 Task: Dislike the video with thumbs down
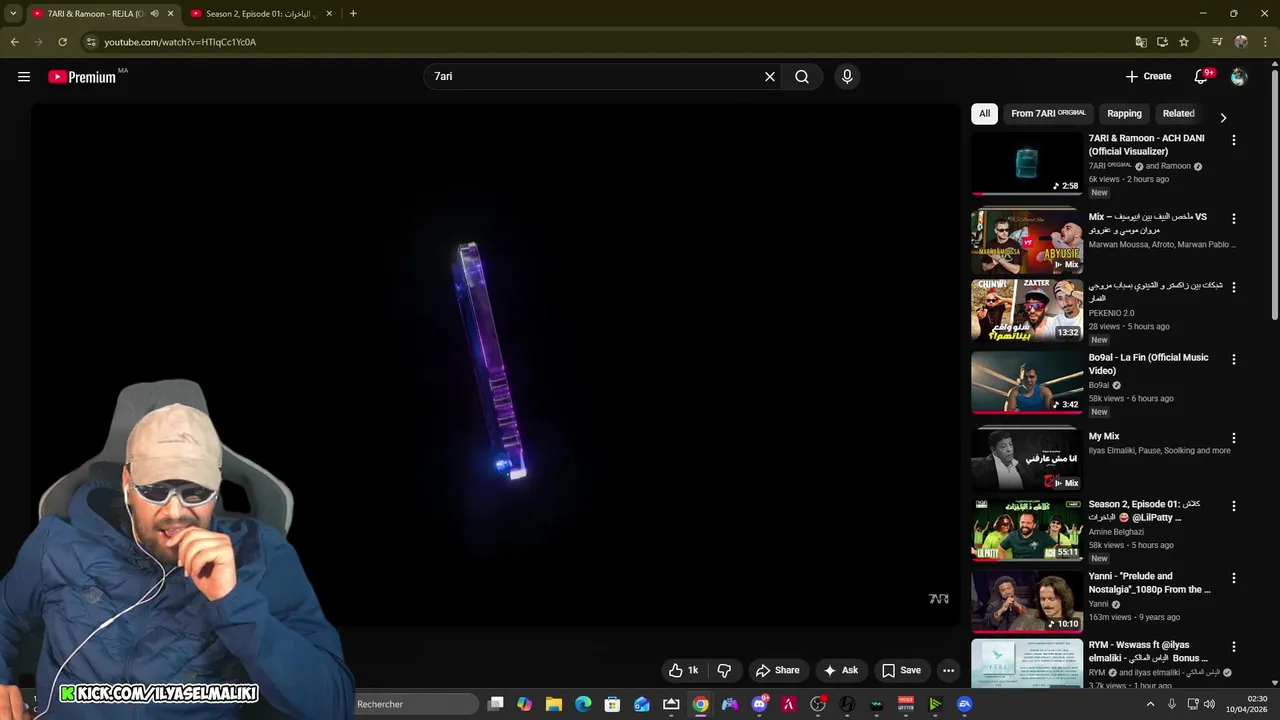(x=724, y=671)
